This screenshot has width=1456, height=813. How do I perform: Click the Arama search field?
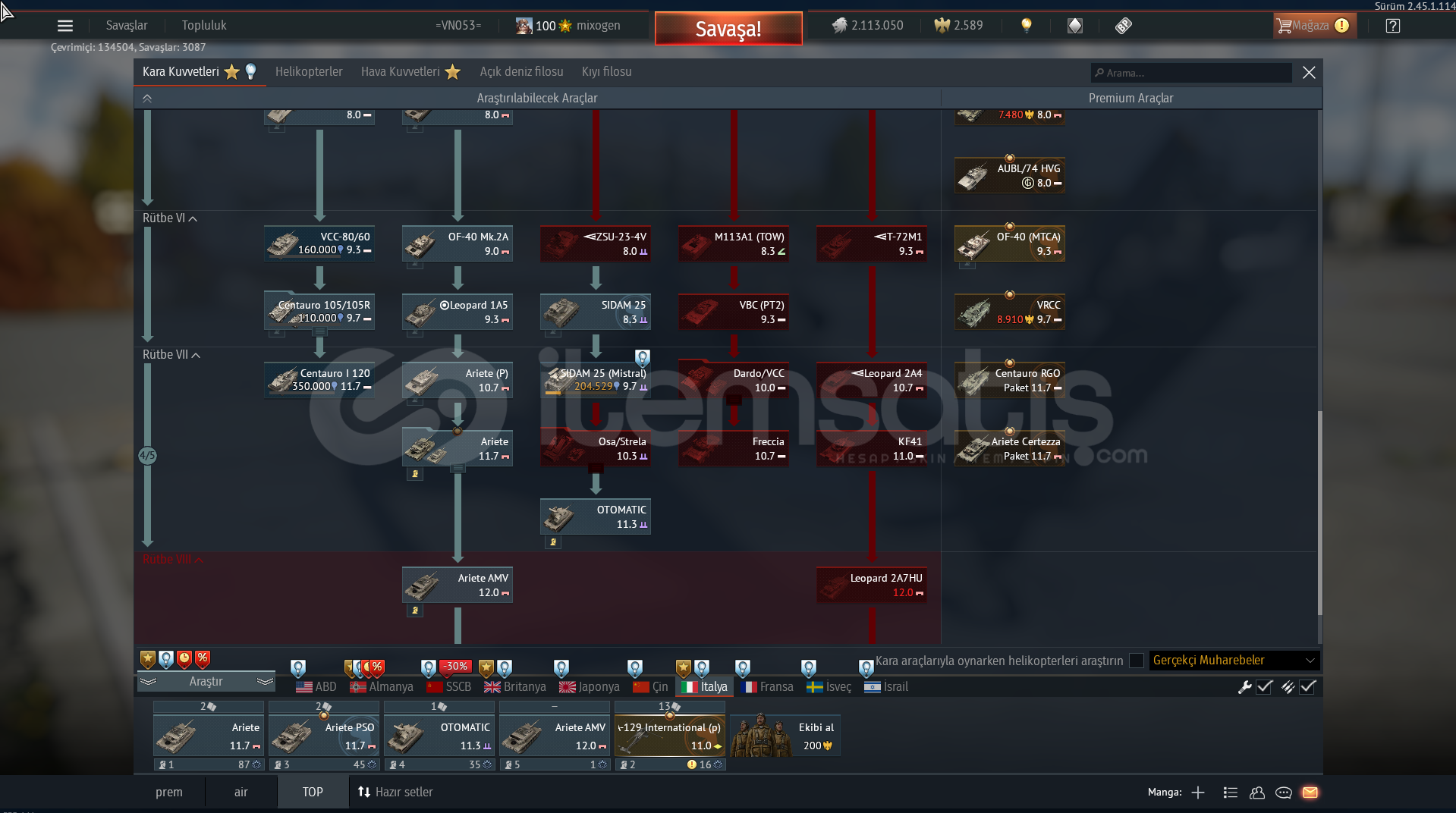pyautogui.click(x=1191, y=73)
